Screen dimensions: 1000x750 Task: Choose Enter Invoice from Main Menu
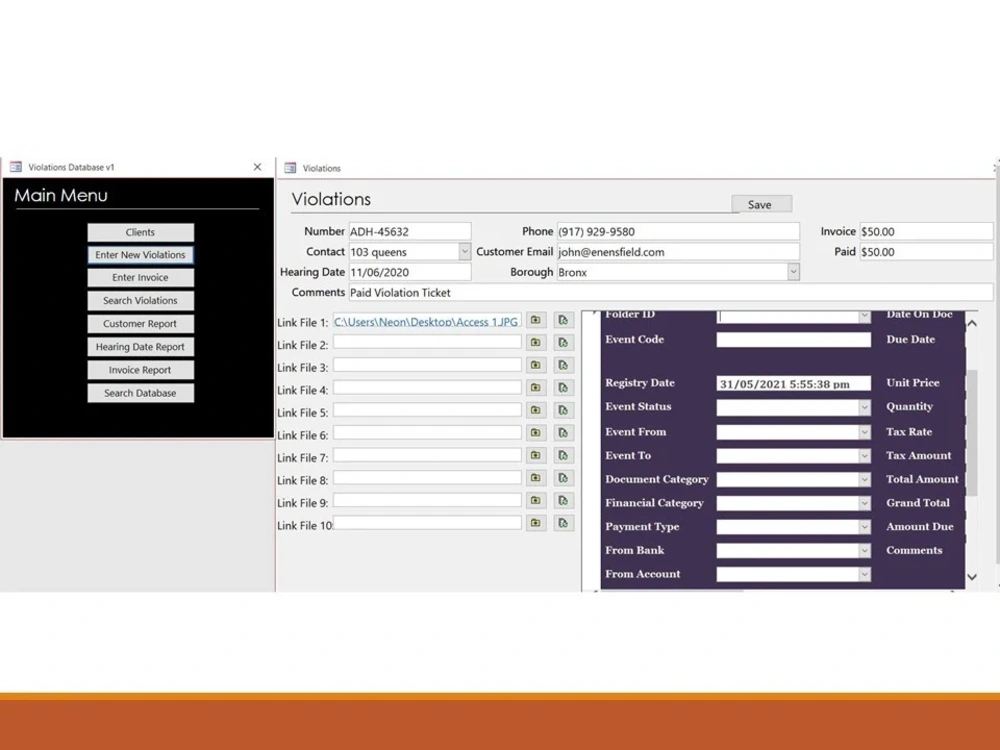[140, 277]
